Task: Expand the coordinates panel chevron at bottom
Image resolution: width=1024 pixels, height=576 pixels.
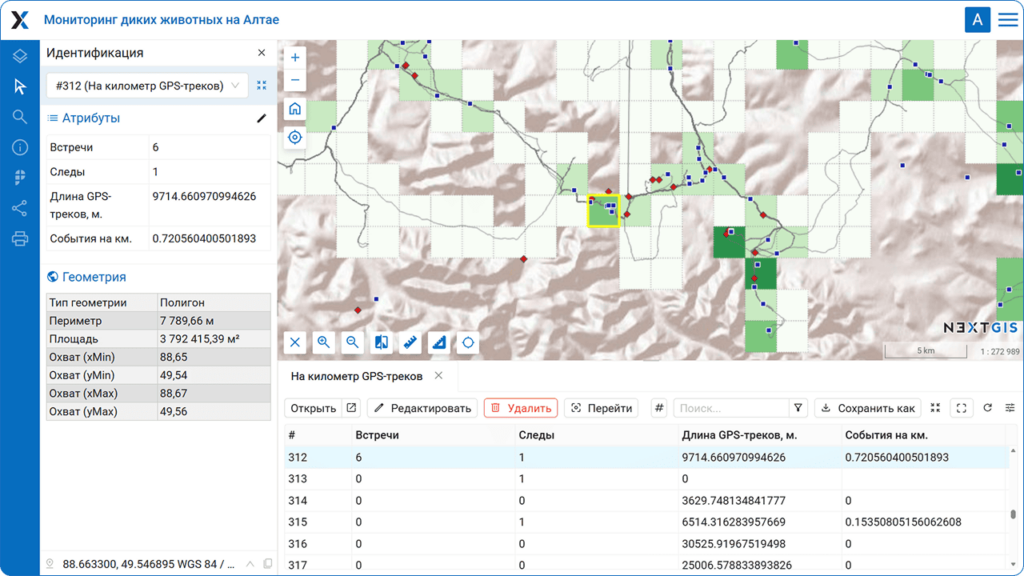Action: (x=250, y=564)
